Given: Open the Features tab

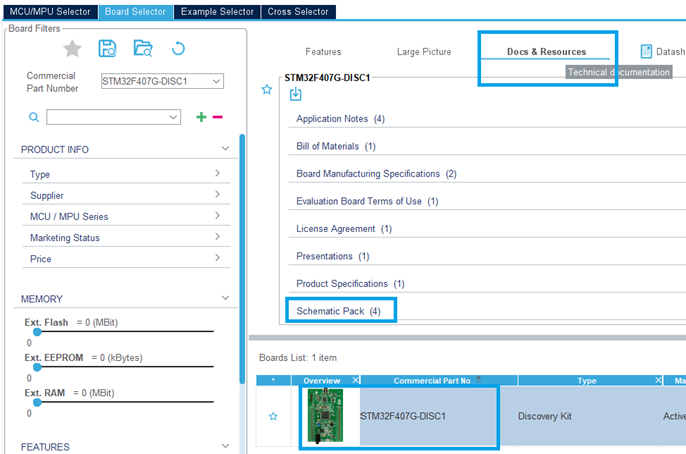Looking at the screenshot, I should 323,52.
